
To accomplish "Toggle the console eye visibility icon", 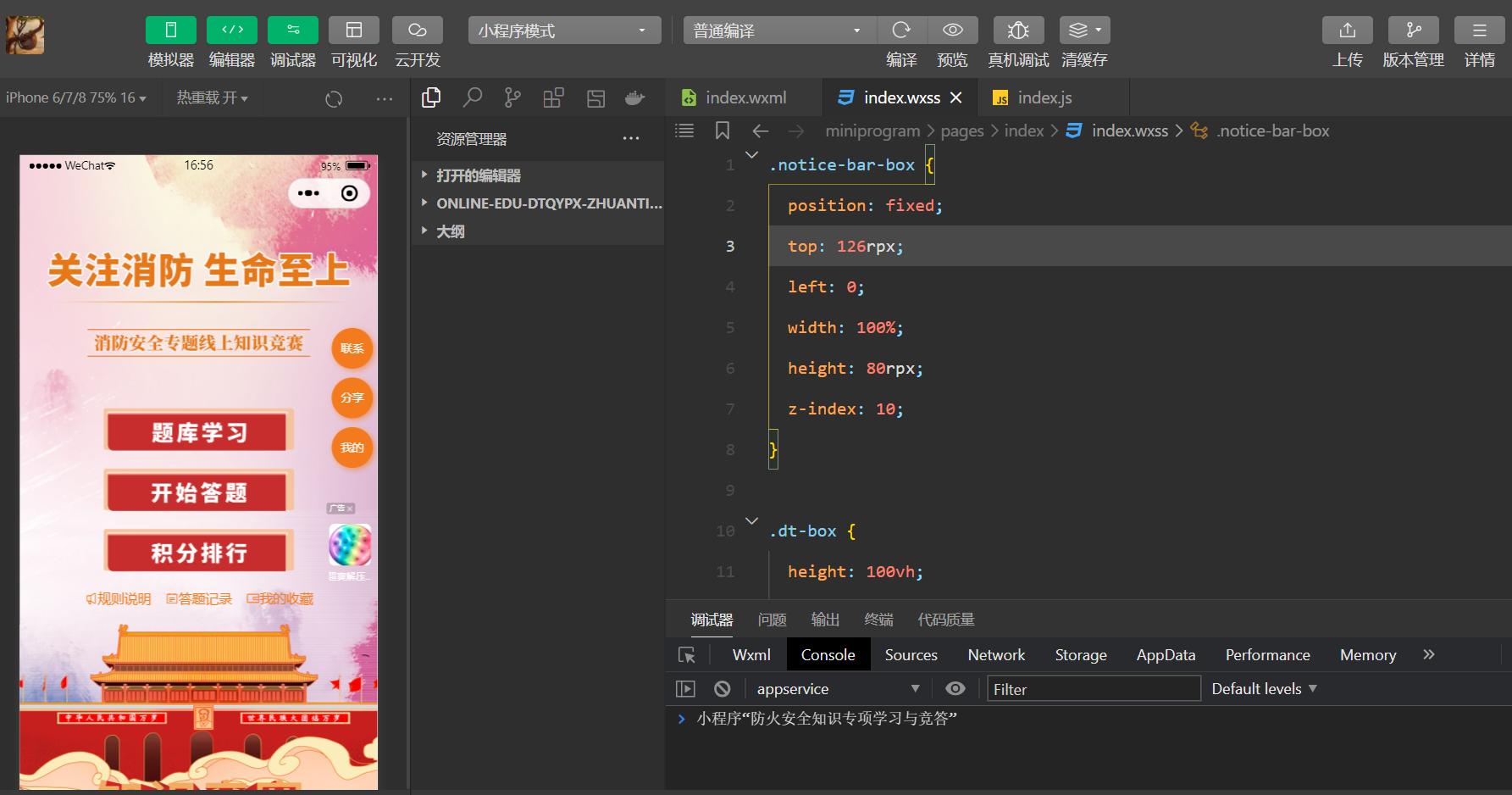I will [955, 688].
